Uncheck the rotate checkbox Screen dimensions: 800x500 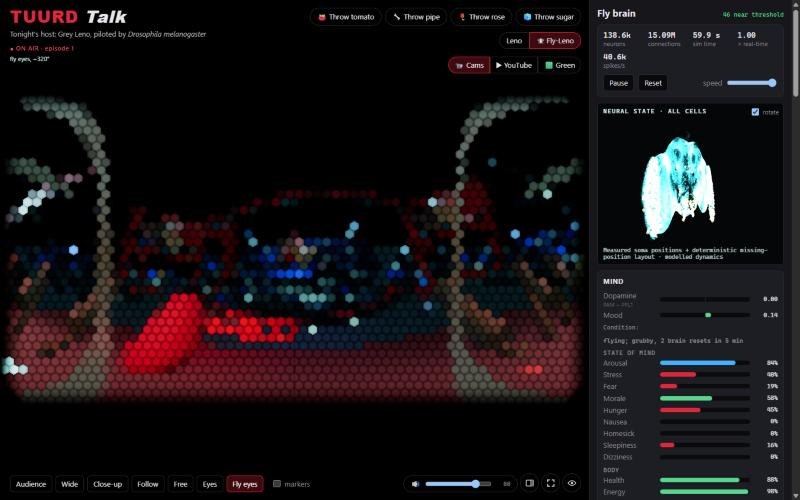(x=755, y=112)
